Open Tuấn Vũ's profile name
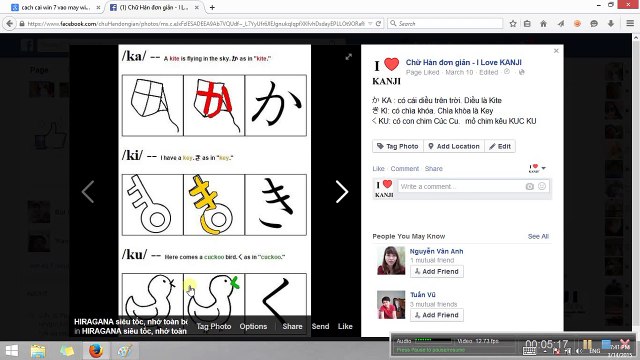This screenshot has width=640, height=360. tap(422, 295)
